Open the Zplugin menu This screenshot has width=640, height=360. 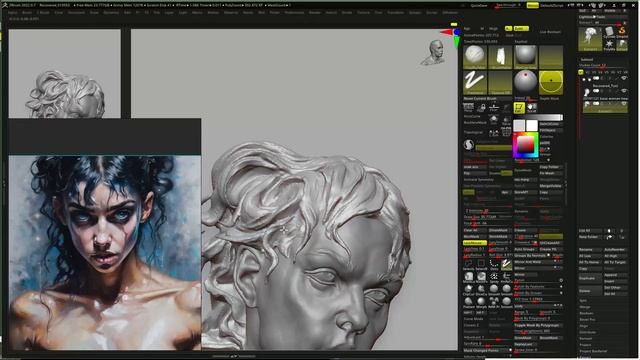pos(415,13)
